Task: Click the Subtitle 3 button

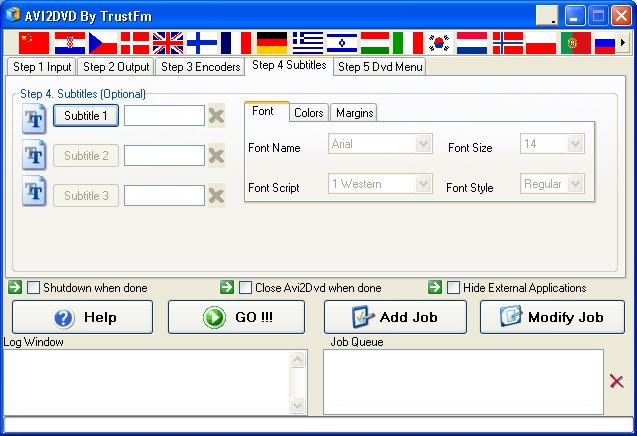Action: click(x=86, y=196)
